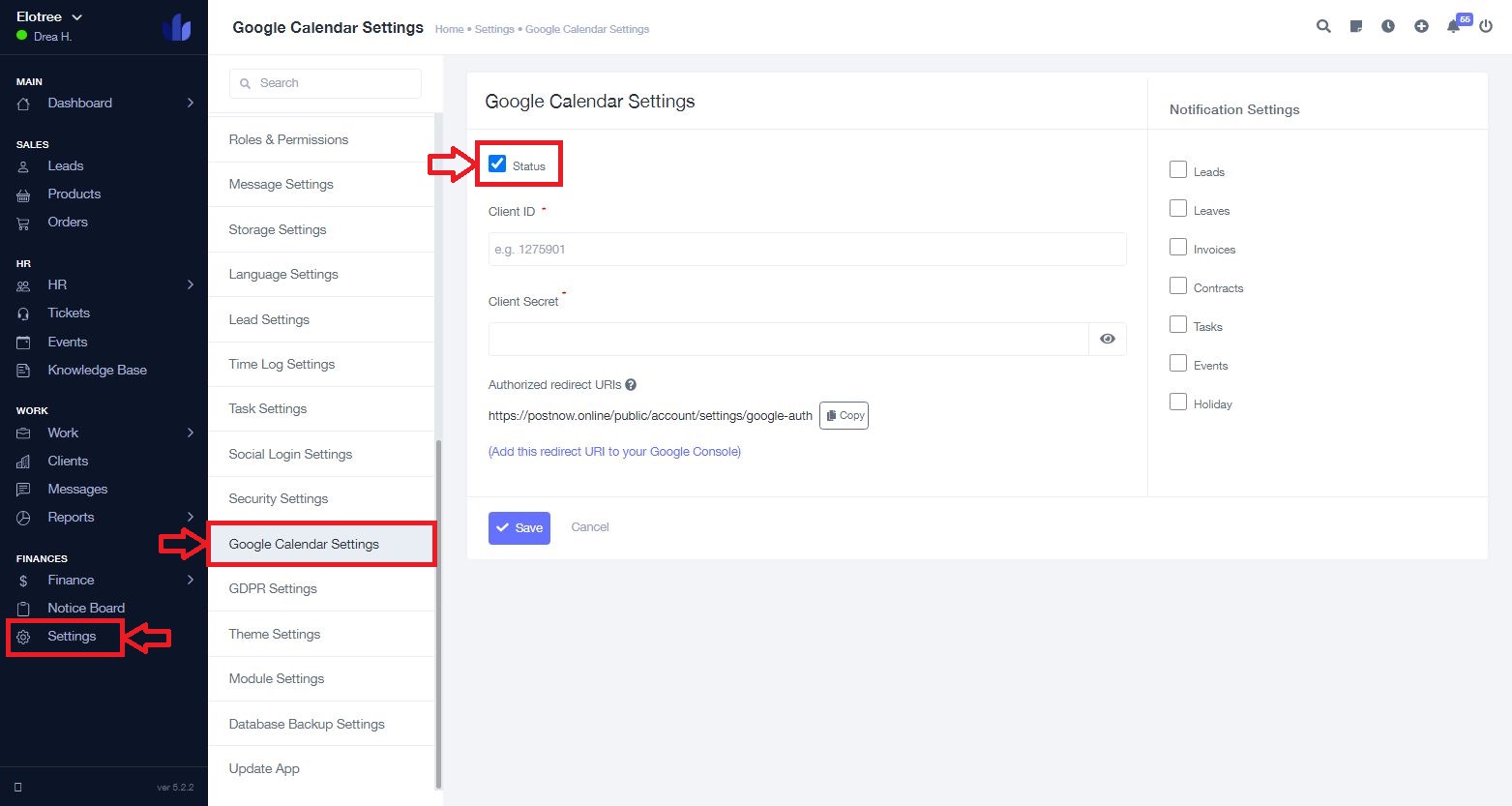Enable Tasks notification checkbox
This screenshot has height=806, width=1512.
[1178, 324]
